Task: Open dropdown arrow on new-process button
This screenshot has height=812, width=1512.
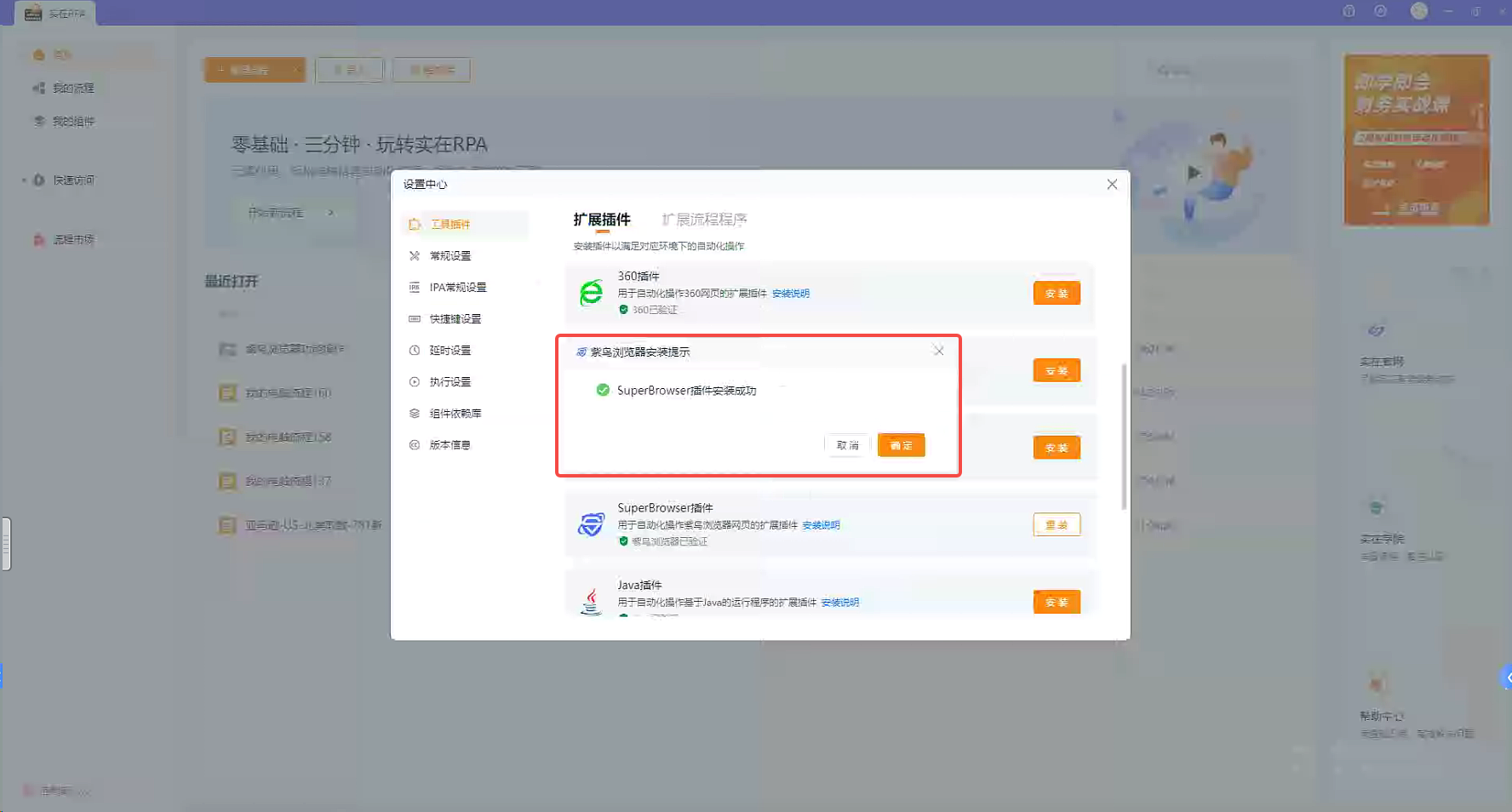Action: (296, 70)
